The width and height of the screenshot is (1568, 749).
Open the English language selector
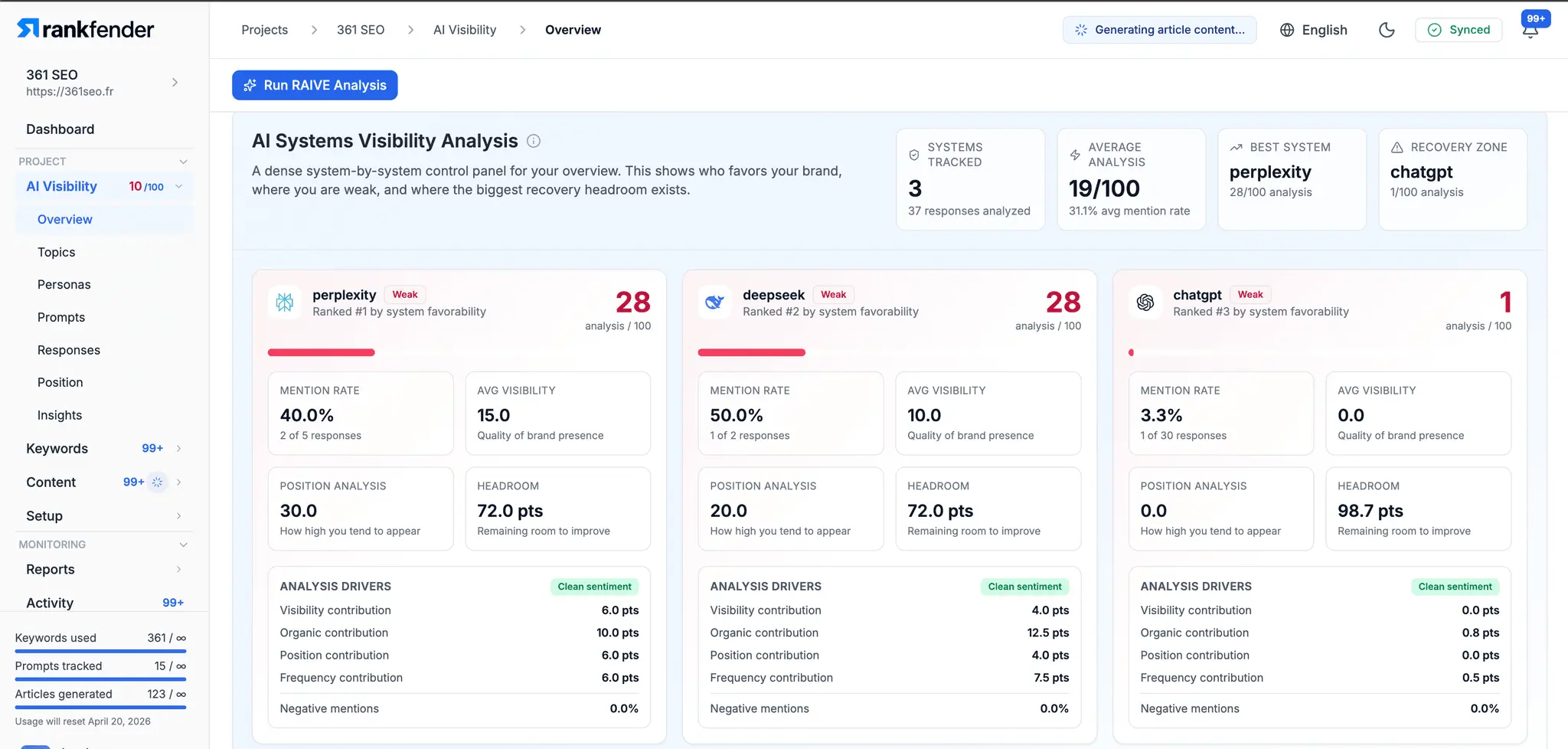click(x=1314, y=30)
